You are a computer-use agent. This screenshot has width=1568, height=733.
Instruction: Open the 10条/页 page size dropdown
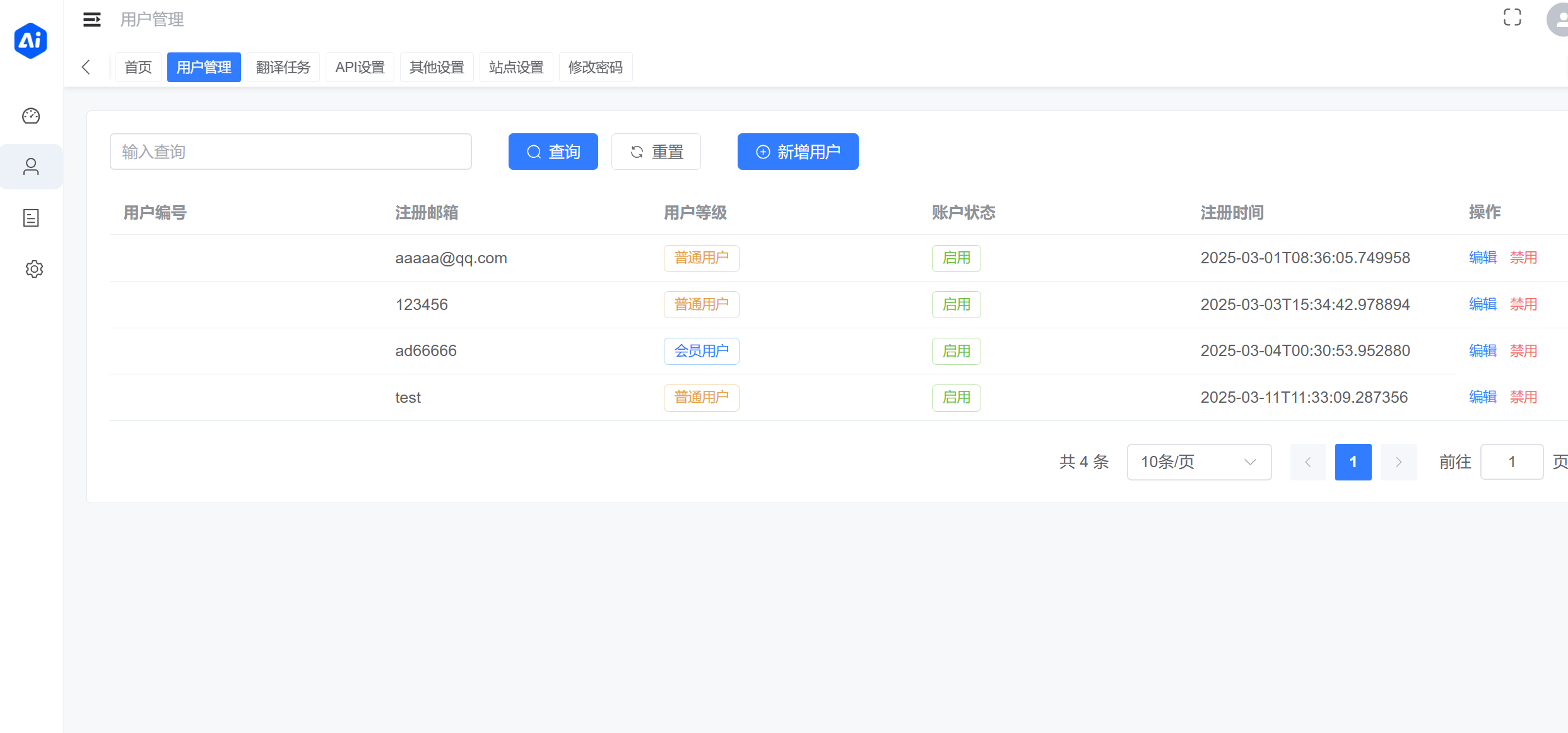(x=1198, y=462)
